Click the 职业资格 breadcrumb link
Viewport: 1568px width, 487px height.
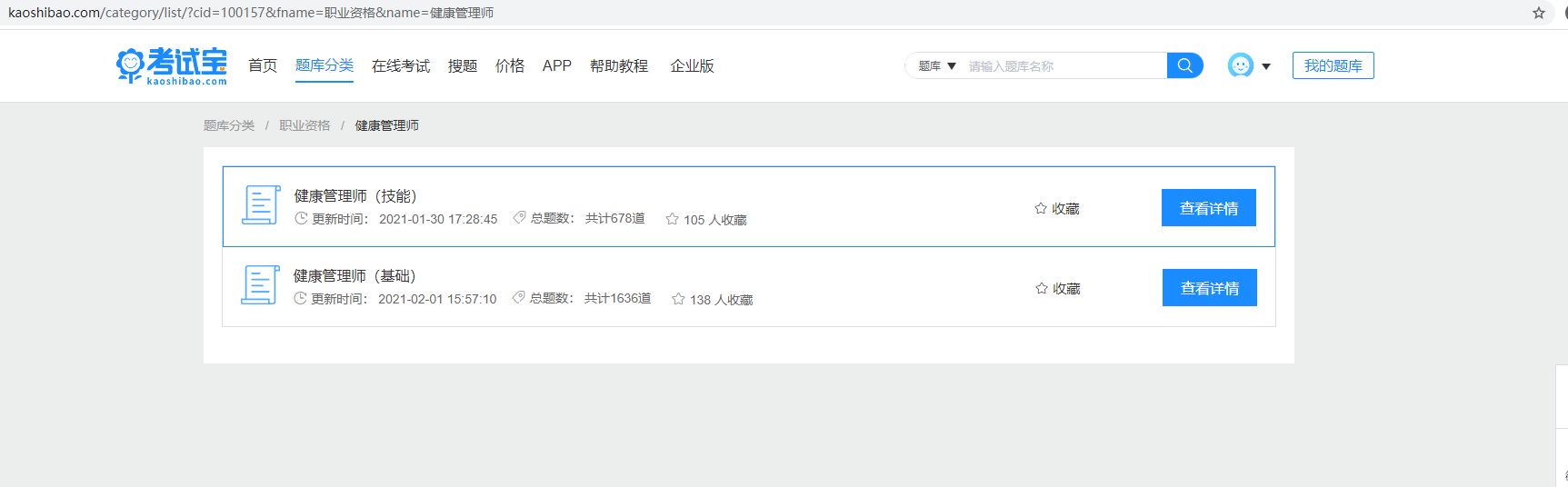pyautogui.click(x=305, y=125)
